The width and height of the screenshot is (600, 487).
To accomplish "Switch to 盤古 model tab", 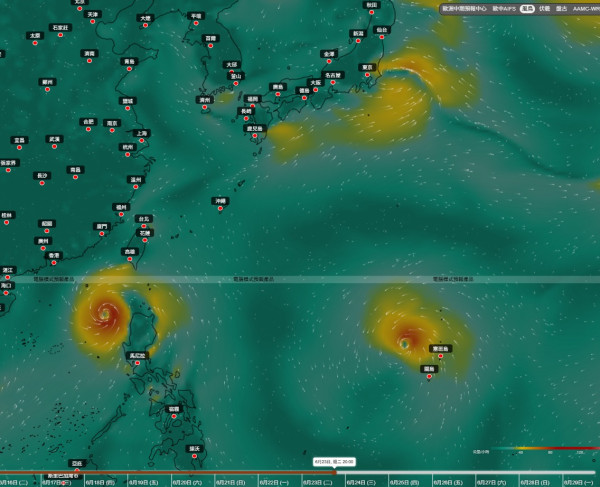I will [561, 8].
